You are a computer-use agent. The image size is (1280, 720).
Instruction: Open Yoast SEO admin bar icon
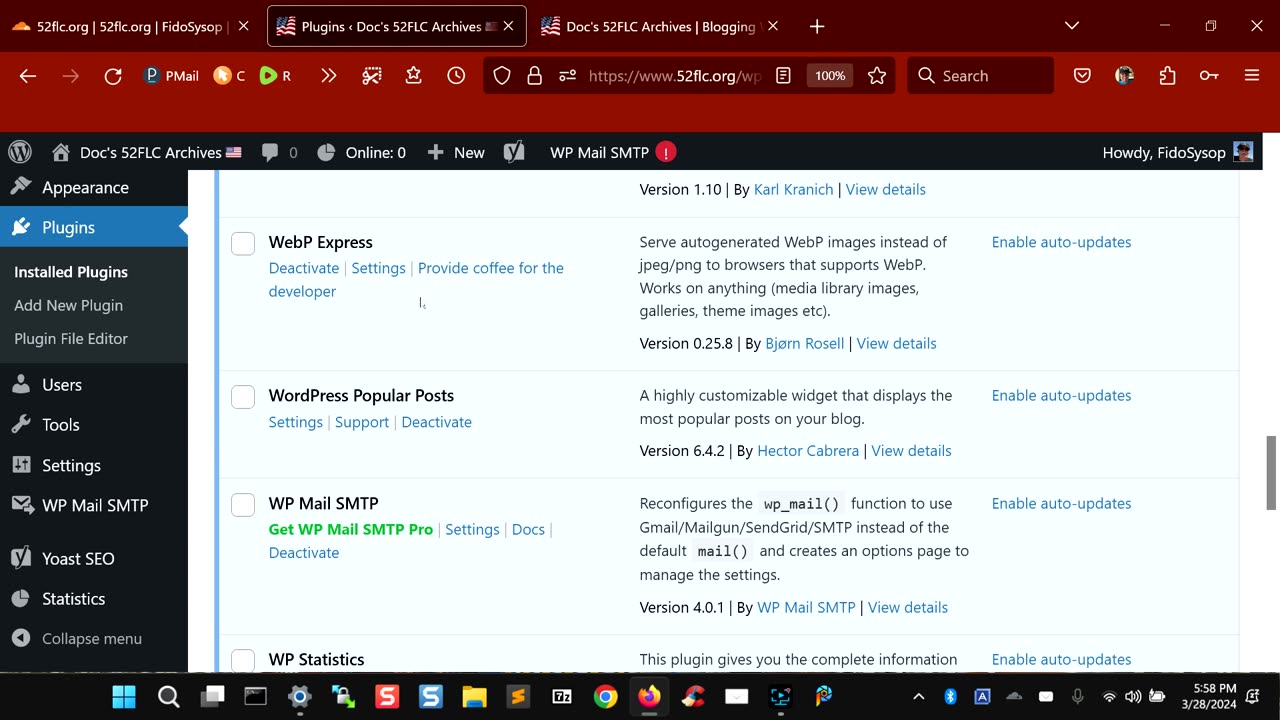[x=514, y=152]
